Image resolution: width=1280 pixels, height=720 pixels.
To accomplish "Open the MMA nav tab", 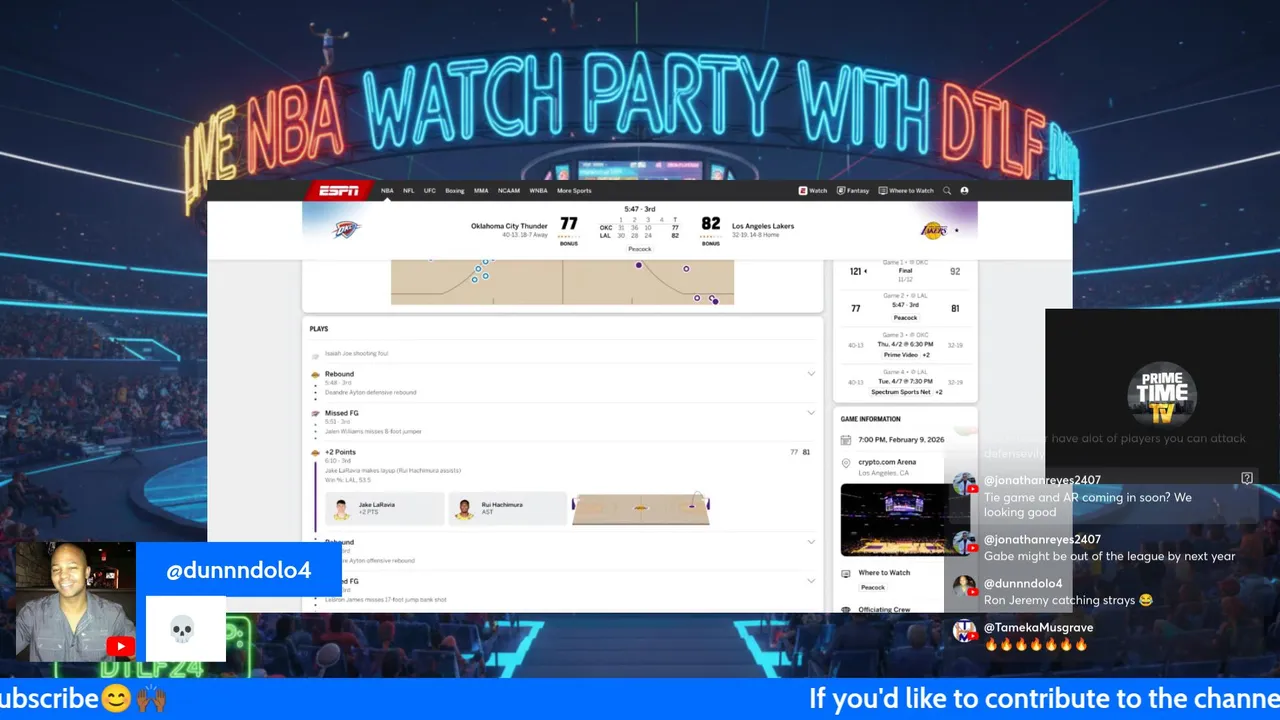I will tap(481, 191).
